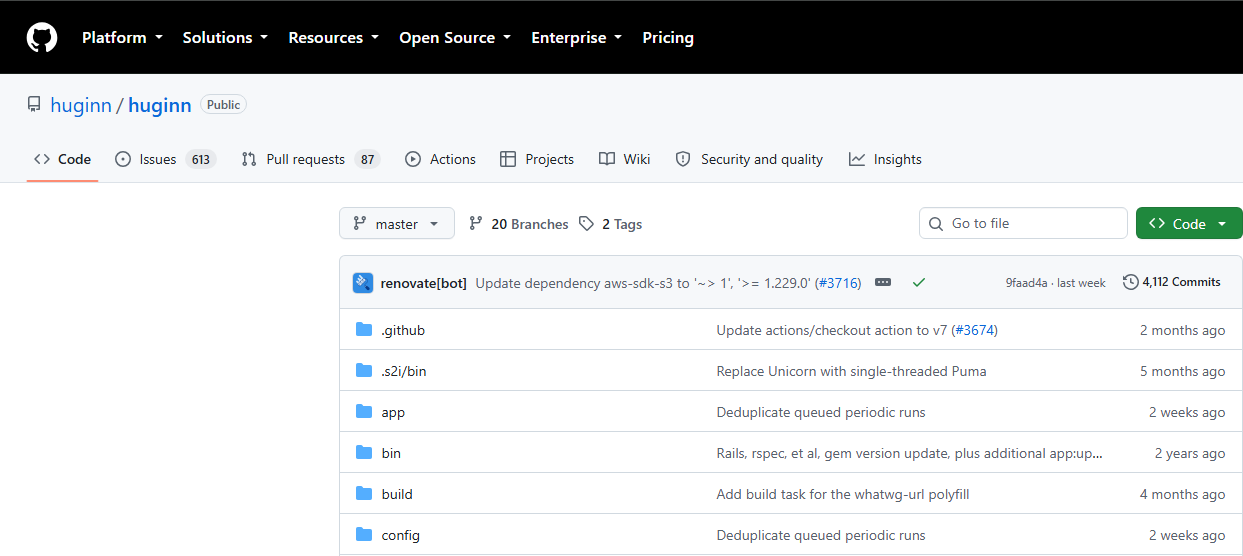
Task: View the Insights tab
Action: click(886, 159)
